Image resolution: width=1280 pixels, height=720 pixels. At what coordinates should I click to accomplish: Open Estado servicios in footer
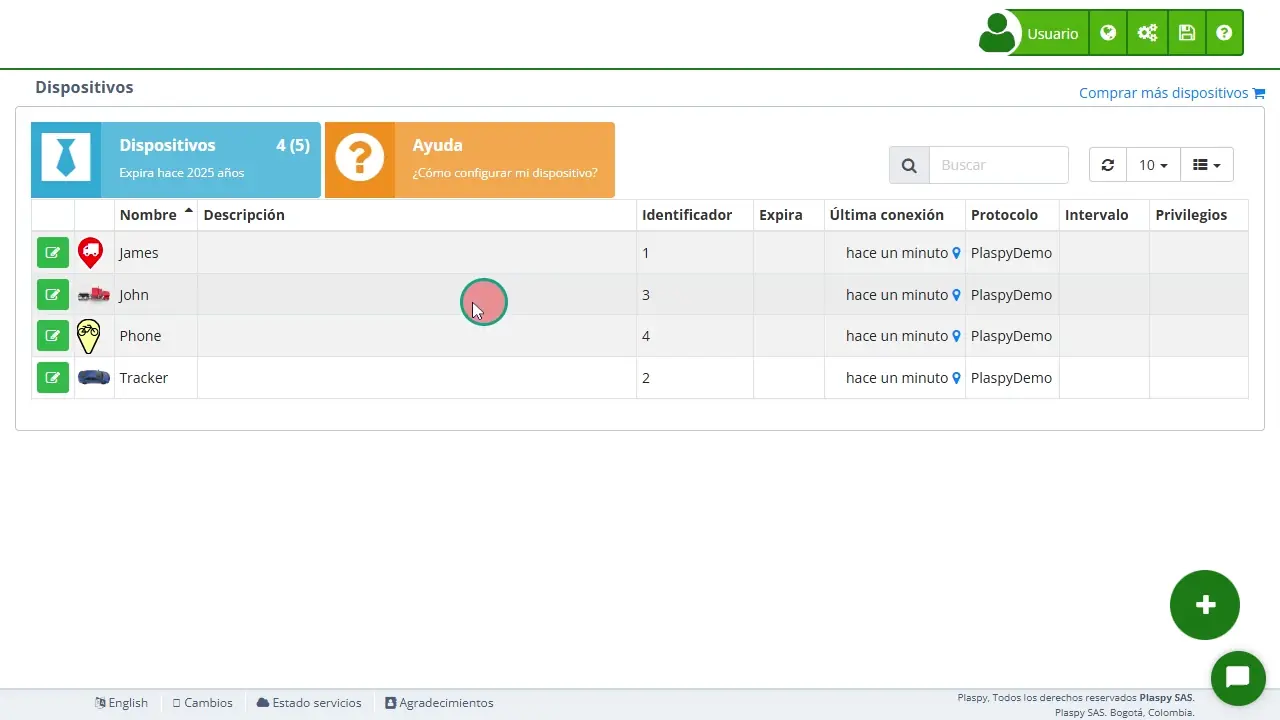coord(309,703)
